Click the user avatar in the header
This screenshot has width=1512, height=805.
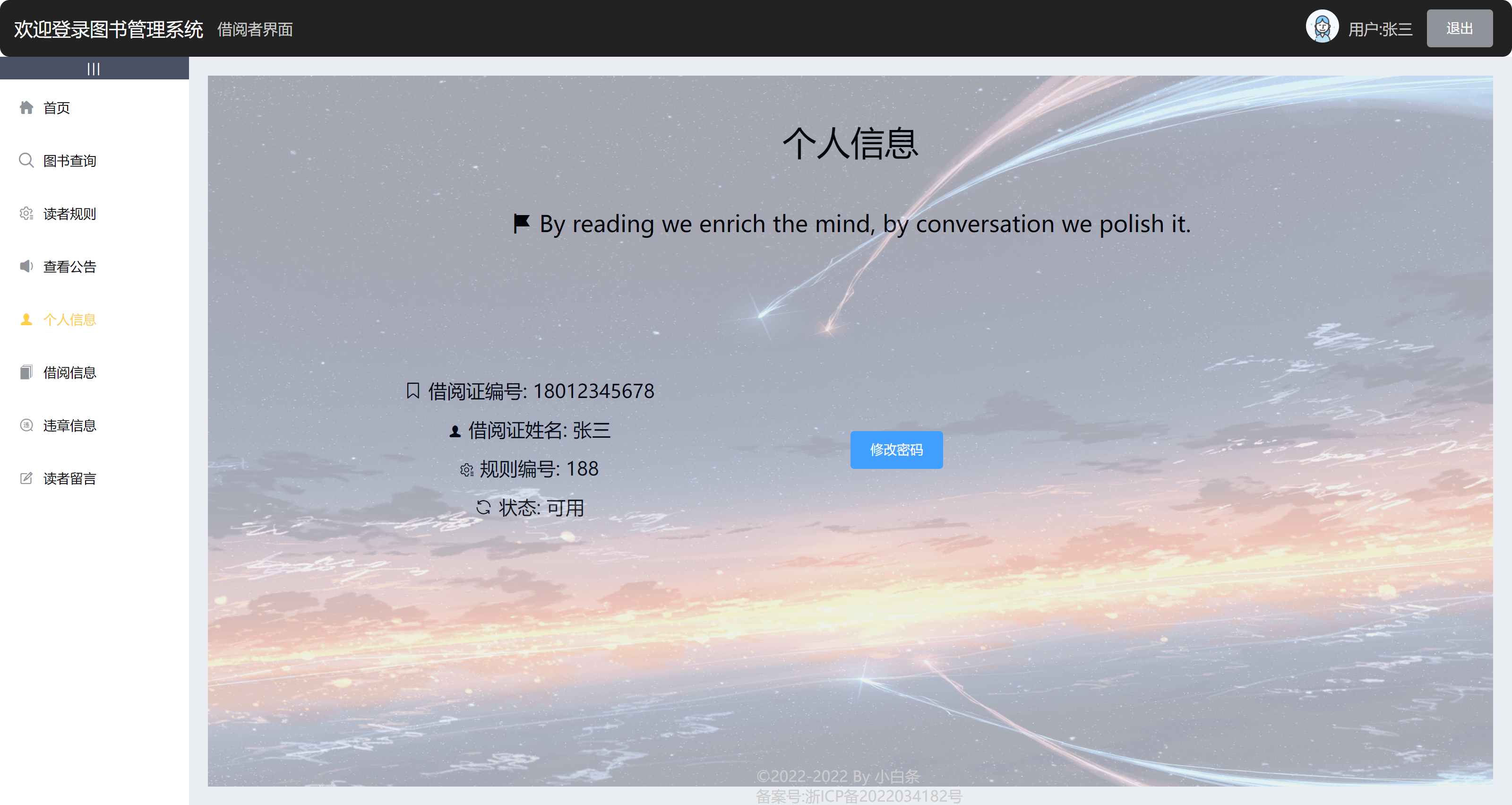(x=1322, y=27)
